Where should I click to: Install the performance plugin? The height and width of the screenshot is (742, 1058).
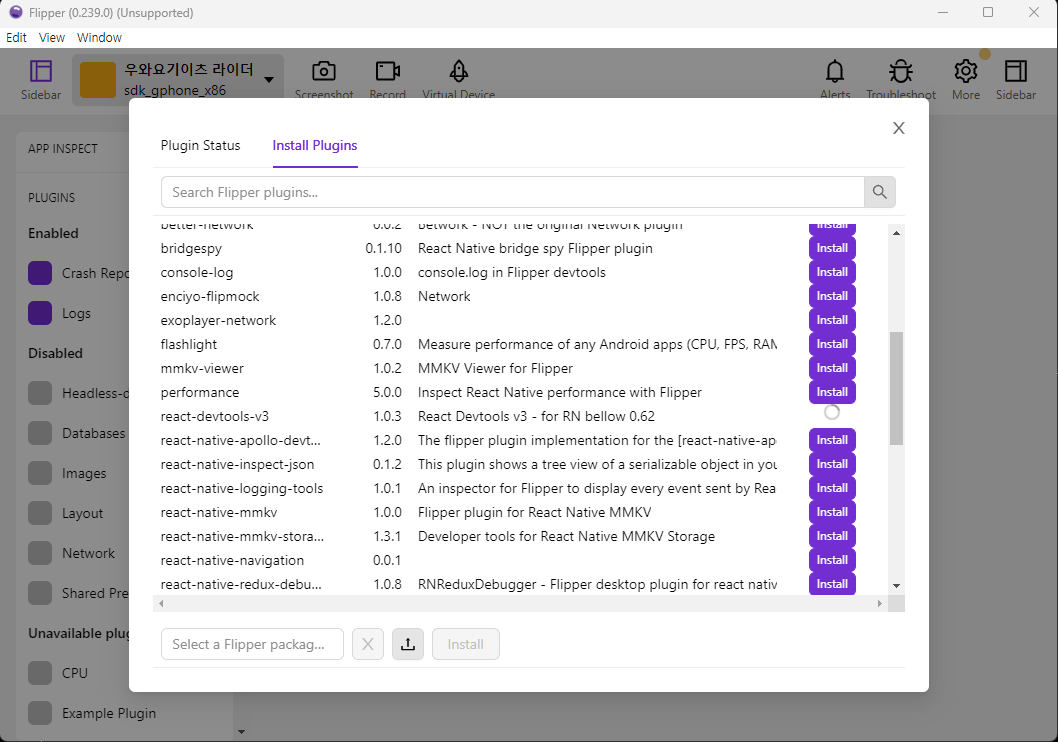[x=832, y=392]
